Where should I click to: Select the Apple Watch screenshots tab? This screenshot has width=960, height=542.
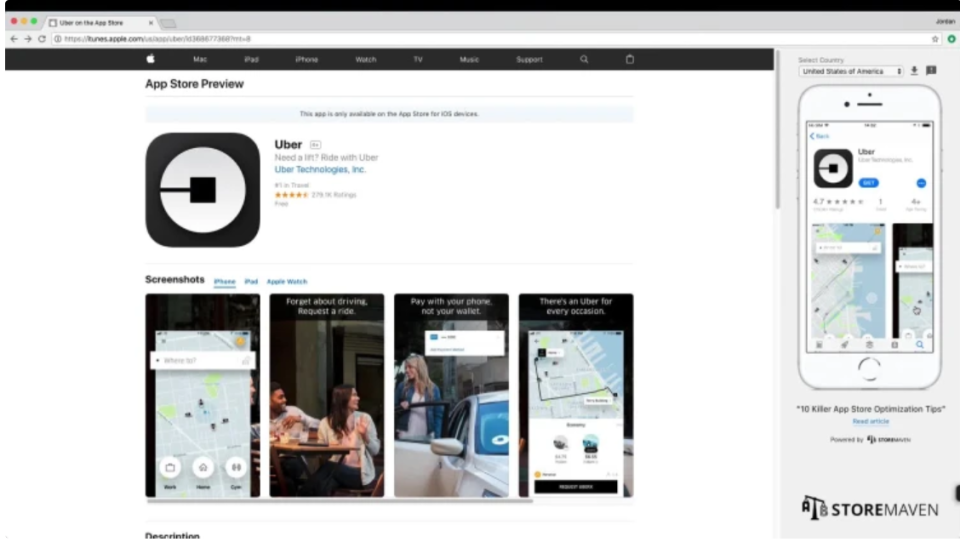point(287,281)
